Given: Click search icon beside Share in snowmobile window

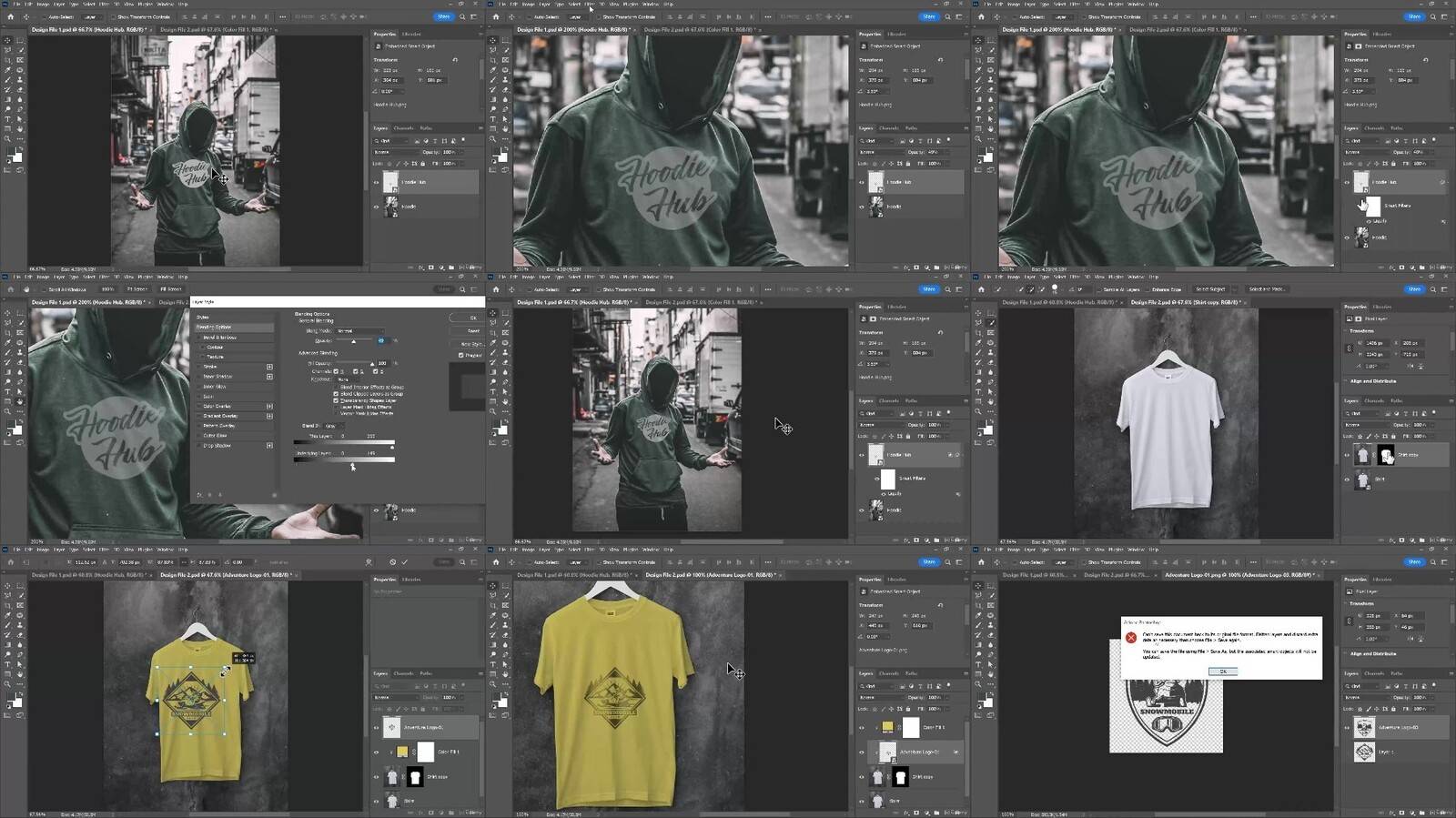Looking at the screenshot, I should pyautogui.click(x=1432, y=562).
